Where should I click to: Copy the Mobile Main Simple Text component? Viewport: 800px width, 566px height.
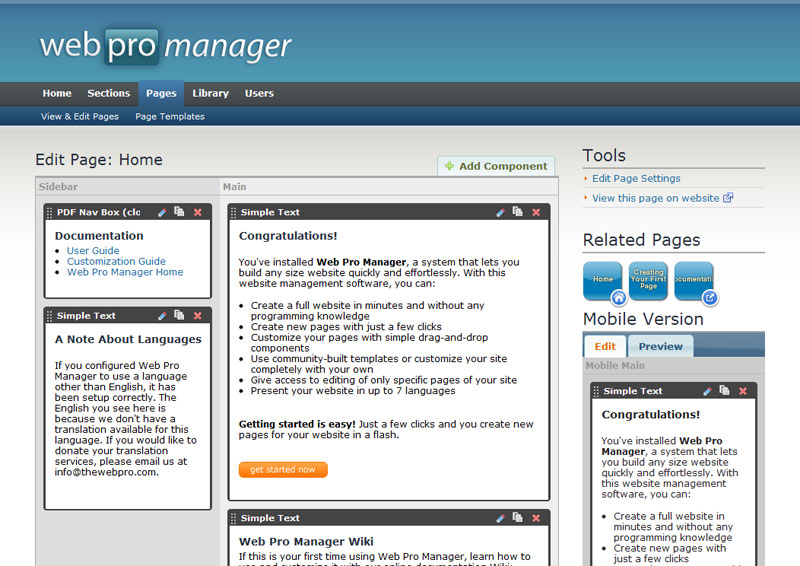(724, 390)
